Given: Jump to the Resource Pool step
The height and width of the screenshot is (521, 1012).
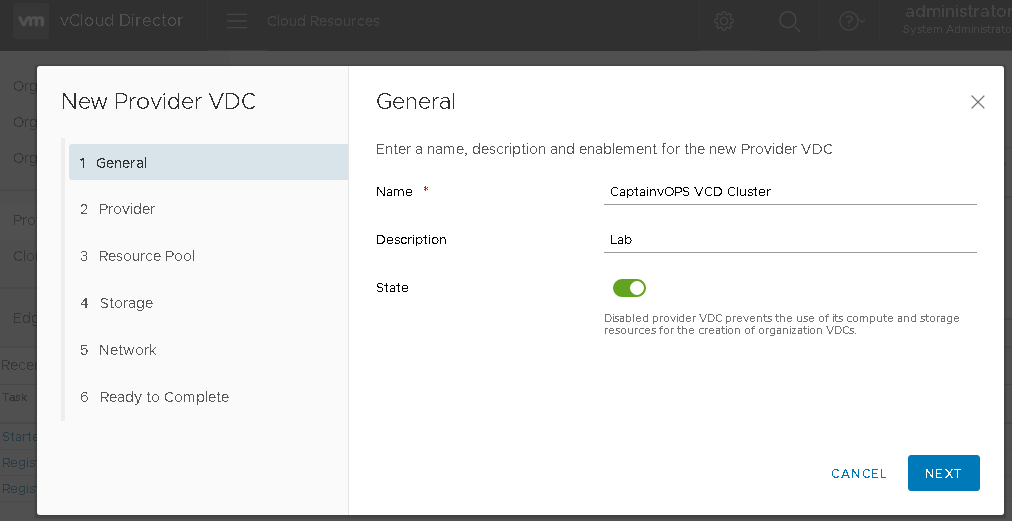Looking at the screenshot, I should [x=146, y=256].
